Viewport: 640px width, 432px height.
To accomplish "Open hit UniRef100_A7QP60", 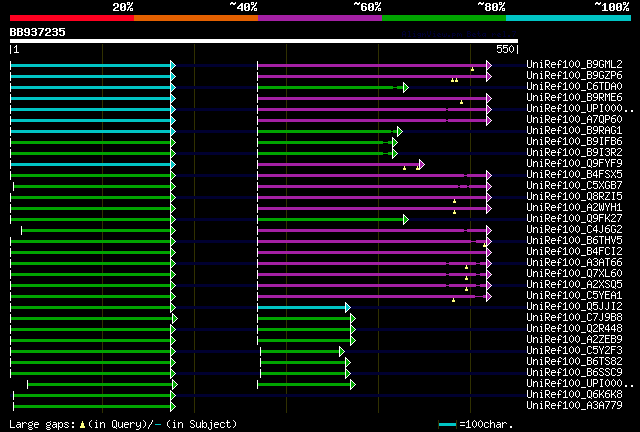I will (x=574, y=119).
